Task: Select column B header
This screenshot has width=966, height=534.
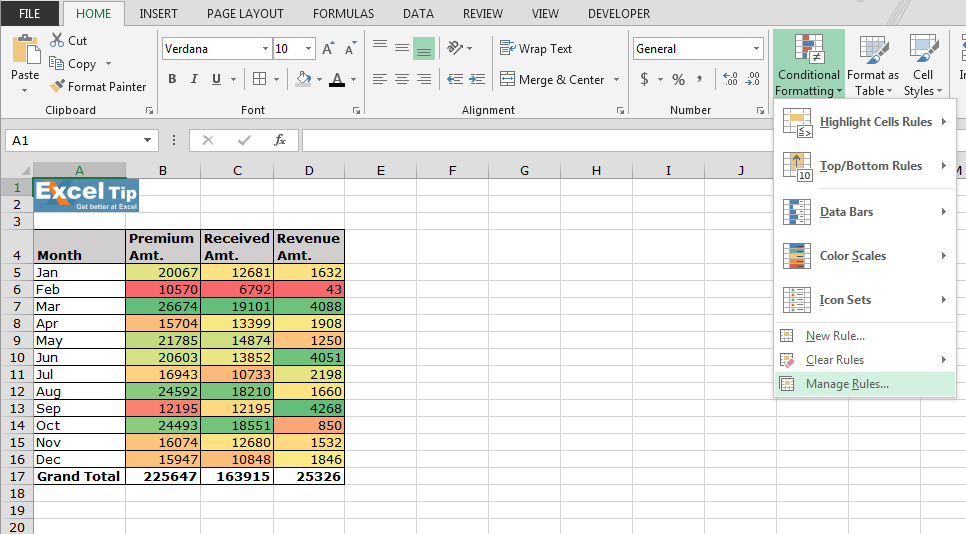Action: coord(163,171)
